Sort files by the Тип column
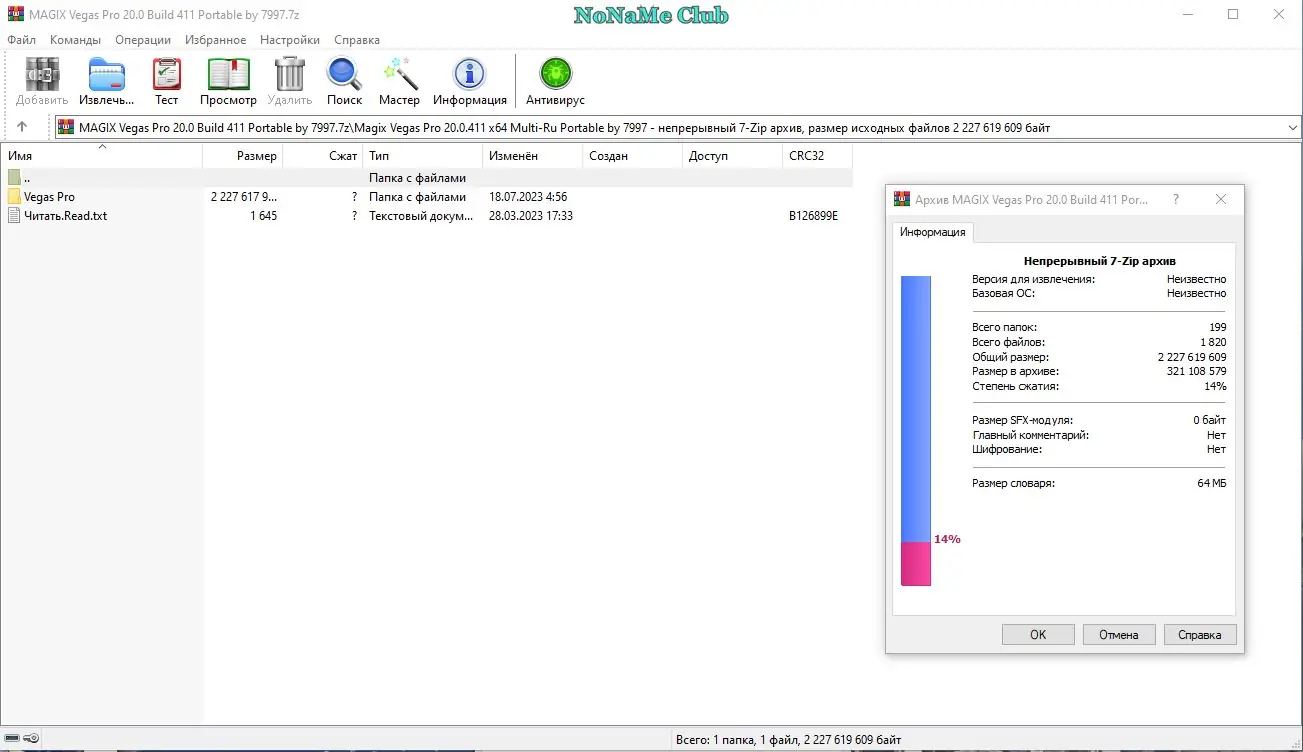Image resolution: width=1303 pixels, height=752 pixels. [x=423, y=156]
